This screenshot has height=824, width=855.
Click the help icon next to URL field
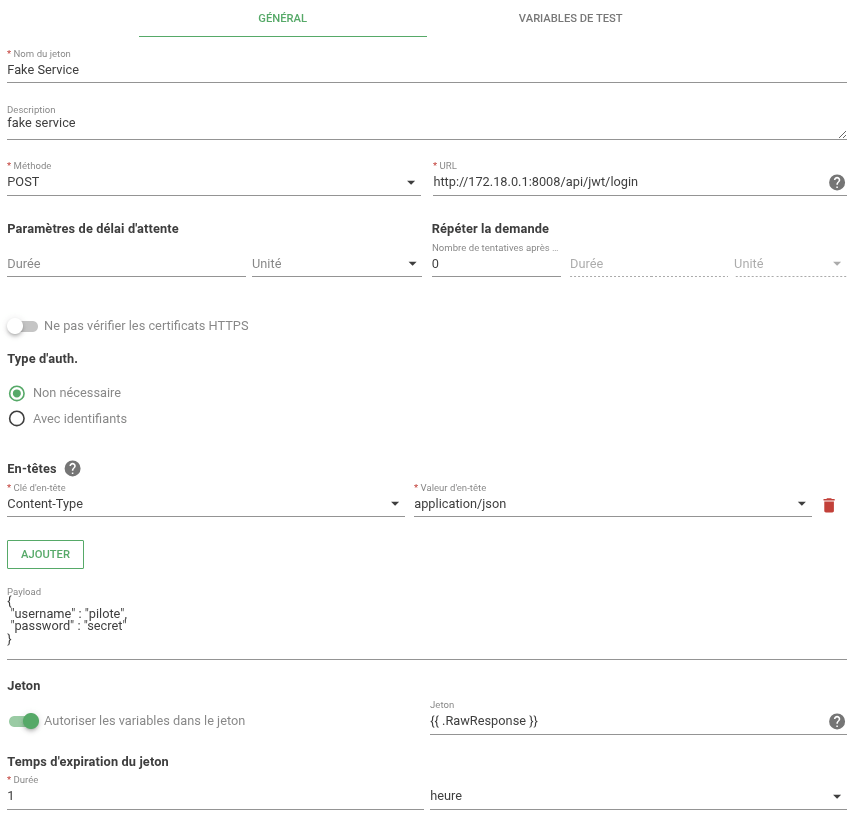coord(837,182)
